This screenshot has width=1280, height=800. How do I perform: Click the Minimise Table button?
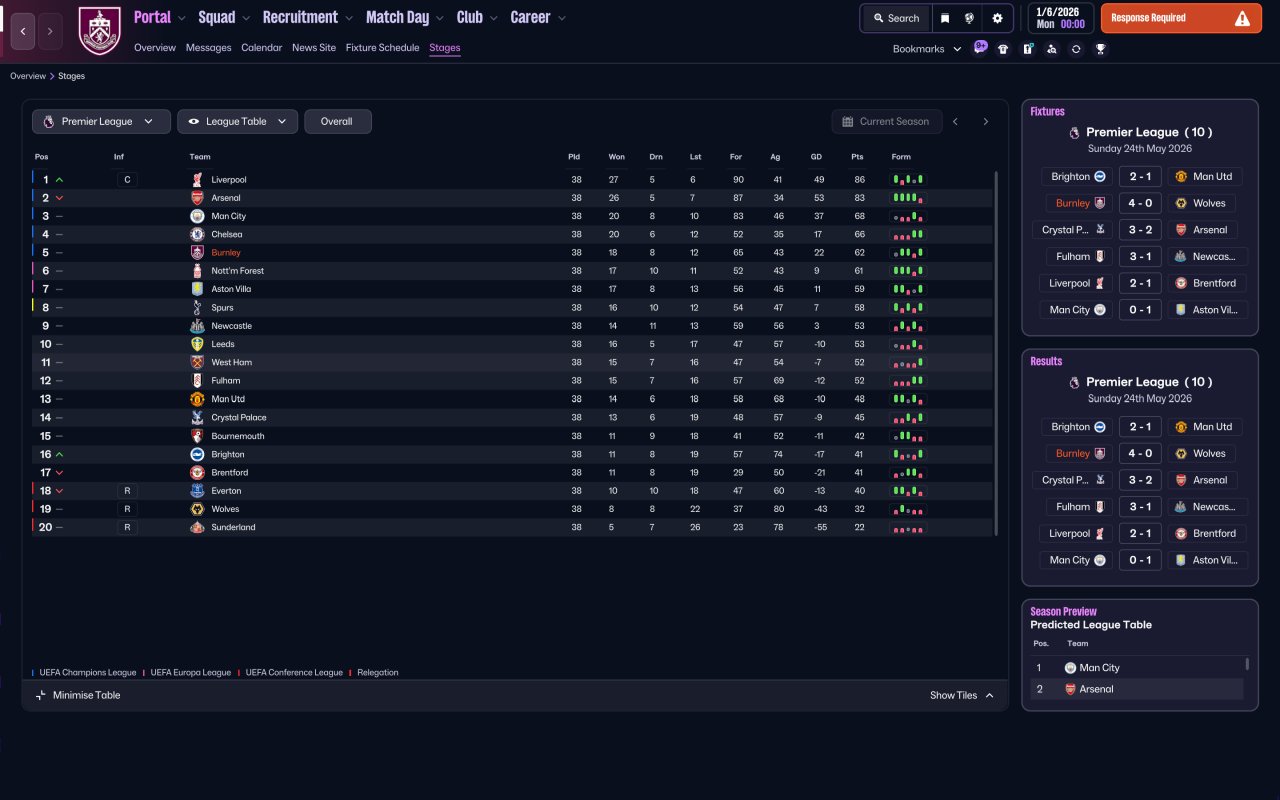click(x=78, y=696)
